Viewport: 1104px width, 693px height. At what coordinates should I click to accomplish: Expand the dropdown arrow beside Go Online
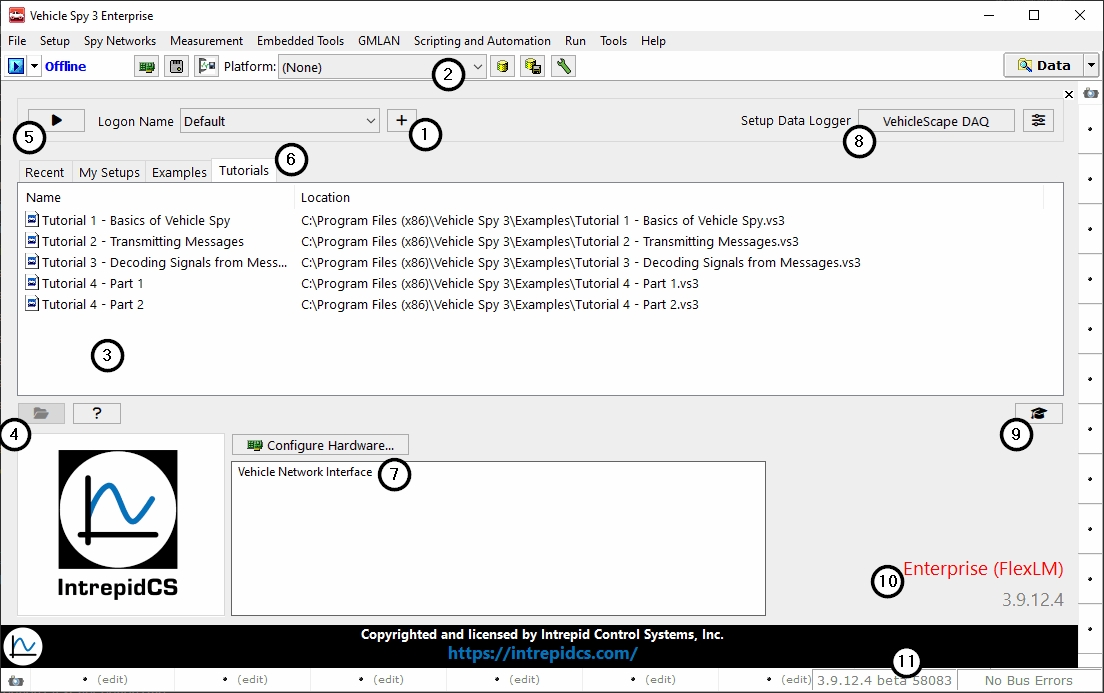(x=35, y=66)
